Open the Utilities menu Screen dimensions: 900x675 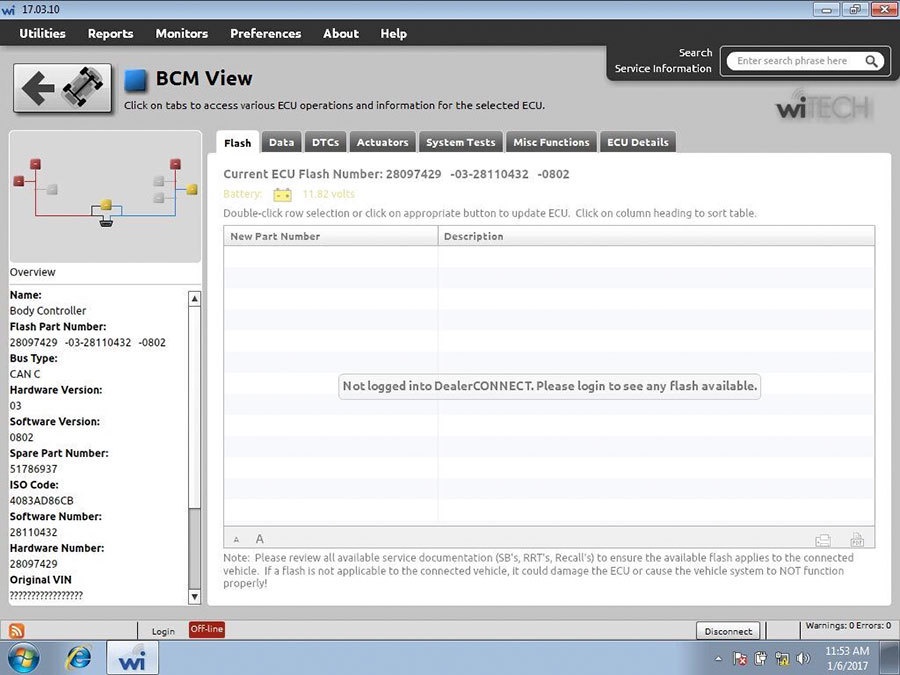point(42,33)
